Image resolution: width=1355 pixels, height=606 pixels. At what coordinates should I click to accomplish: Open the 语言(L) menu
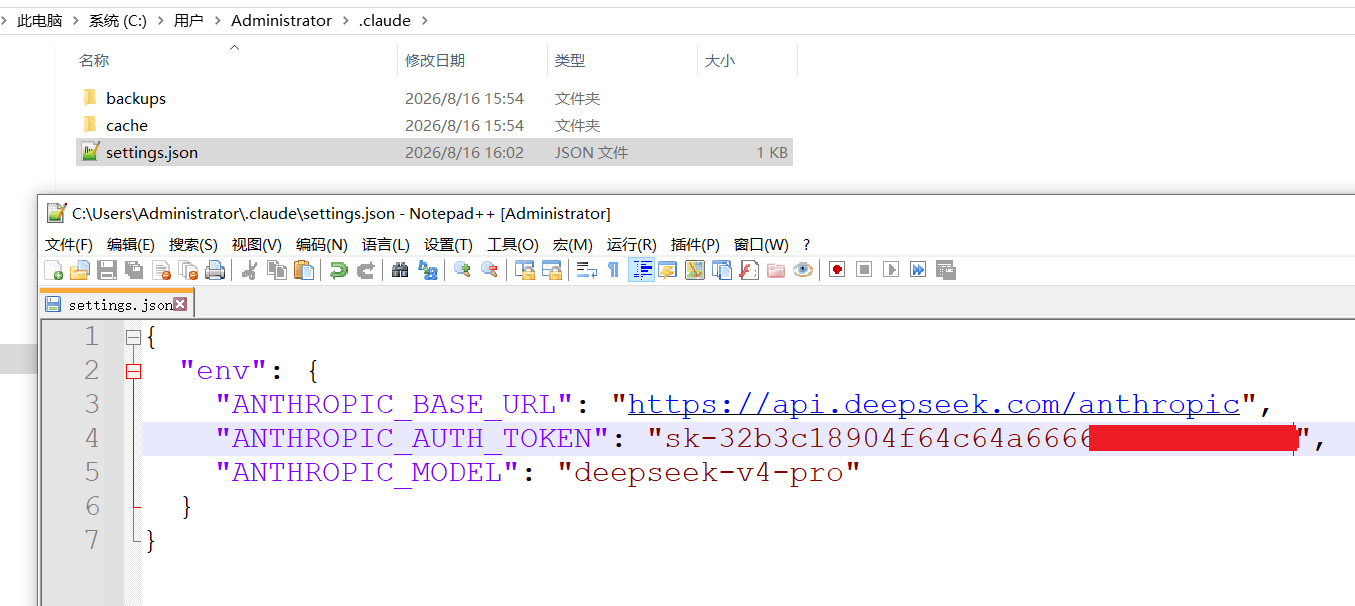(386, 244)
